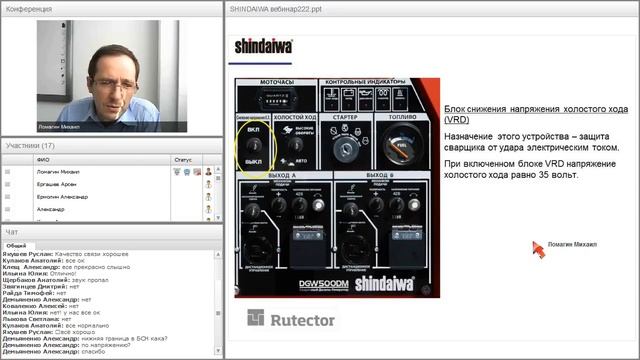
Task: Click chat message Щербаков Анатолий: звук пропал
Action: pyautogui.click(x=56, y=280)
